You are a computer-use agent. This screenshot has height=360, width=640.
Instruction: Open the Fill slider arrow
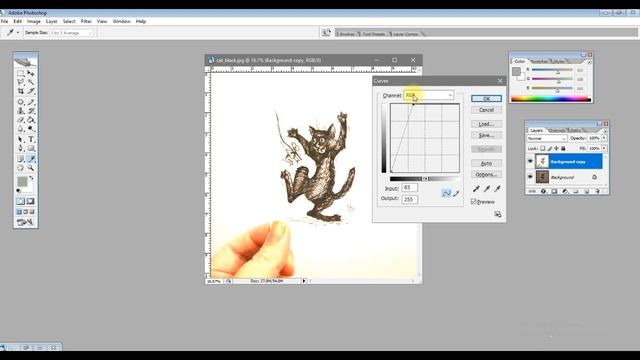[x=604, y=149]
